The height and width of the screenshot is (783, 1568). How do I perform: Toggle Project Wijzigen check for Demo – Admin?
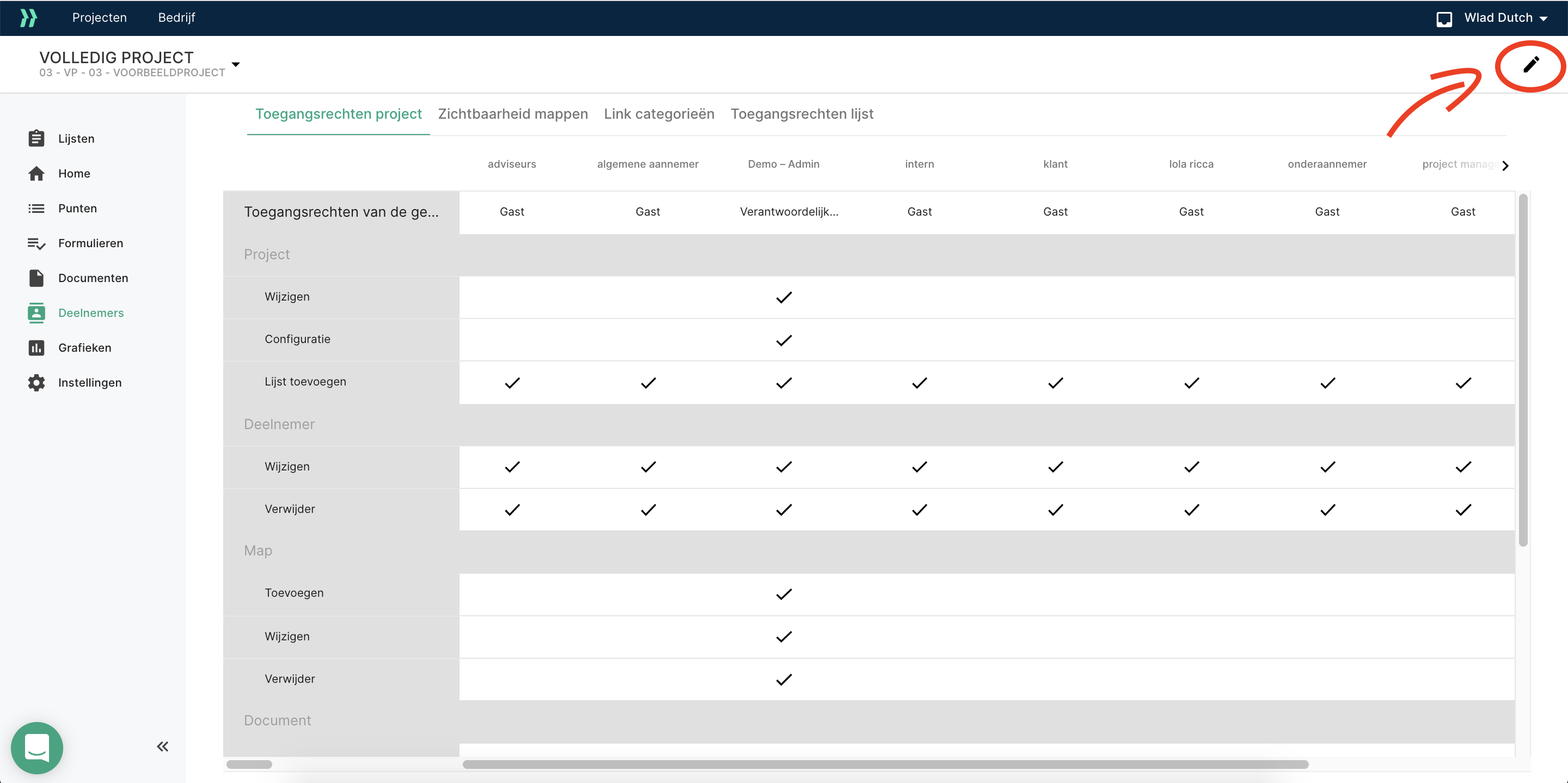pos(784,298)
